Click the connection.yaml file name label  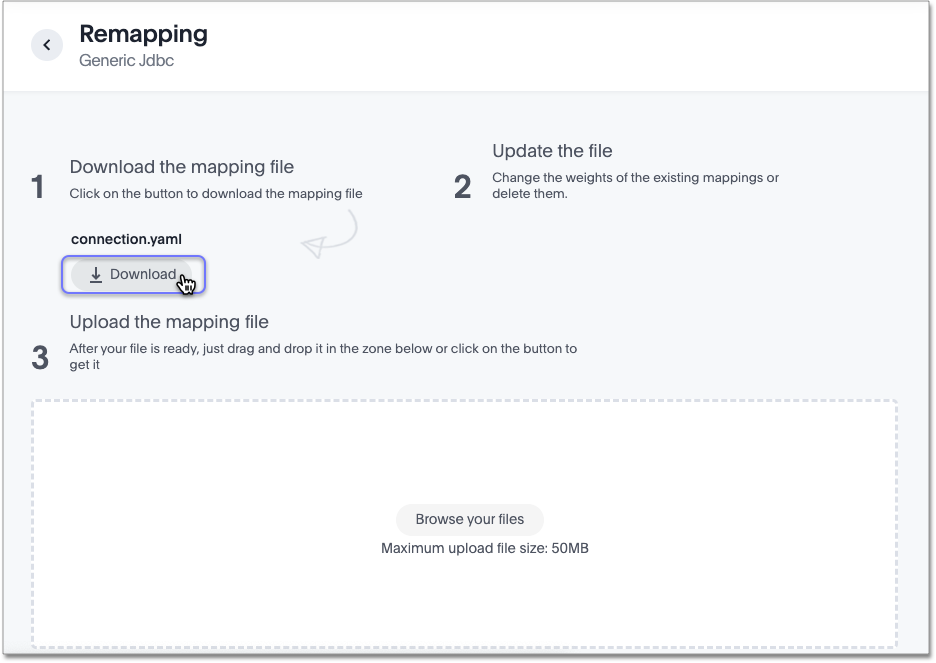click(x=126, y=238)
